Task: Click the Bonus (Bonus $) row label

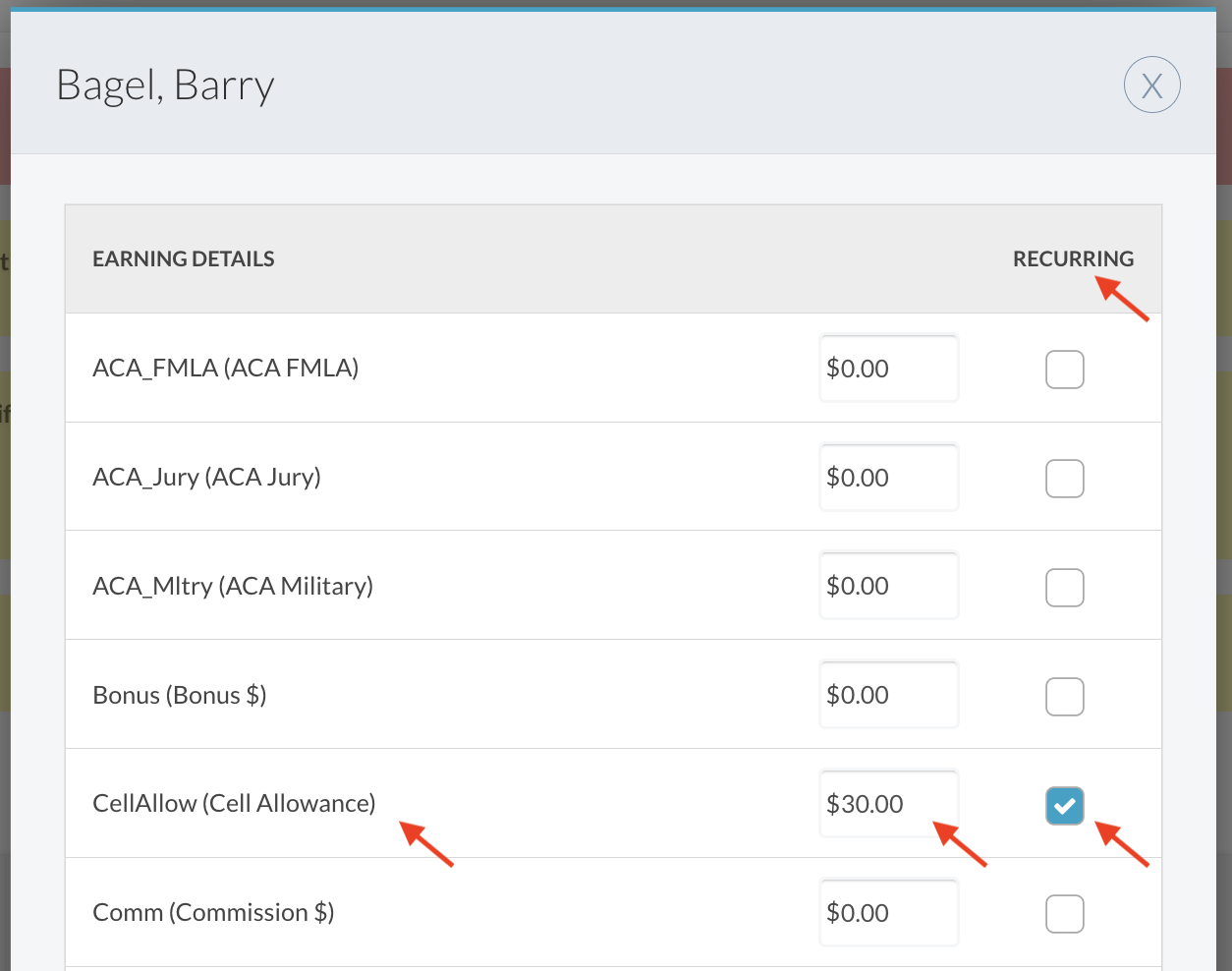Action: [x=180, y=696]
